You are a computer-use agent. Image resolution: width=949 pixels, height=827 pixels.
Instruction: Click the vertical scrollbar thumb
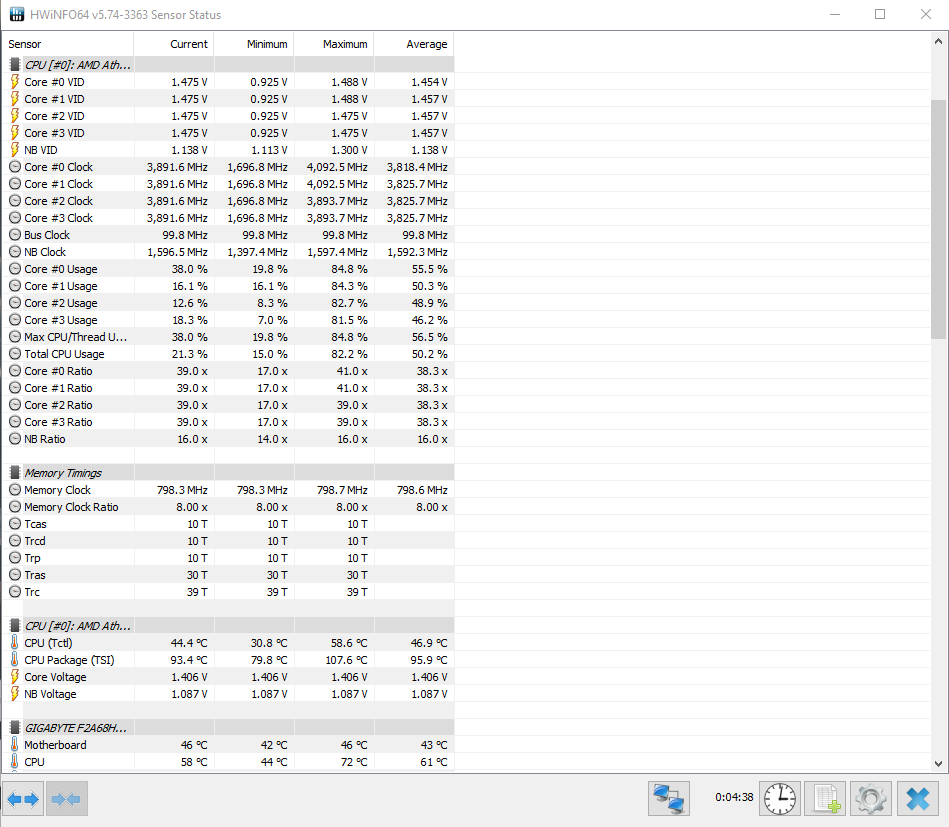[x=938, y=219]
